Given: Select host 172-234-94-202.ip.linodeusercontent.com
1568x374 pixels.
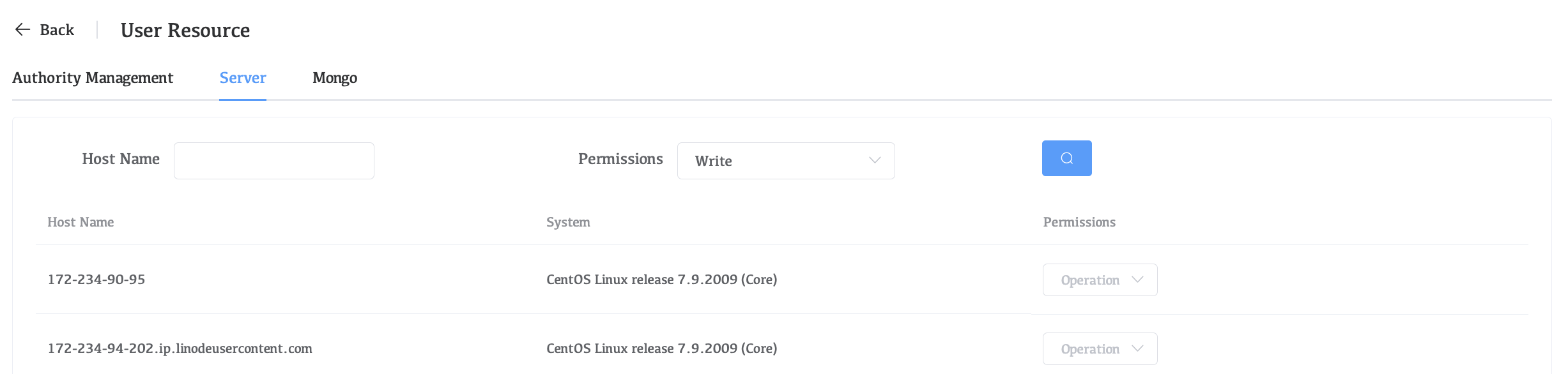Looking at the screenshot, I should click(x=180, y=348).
